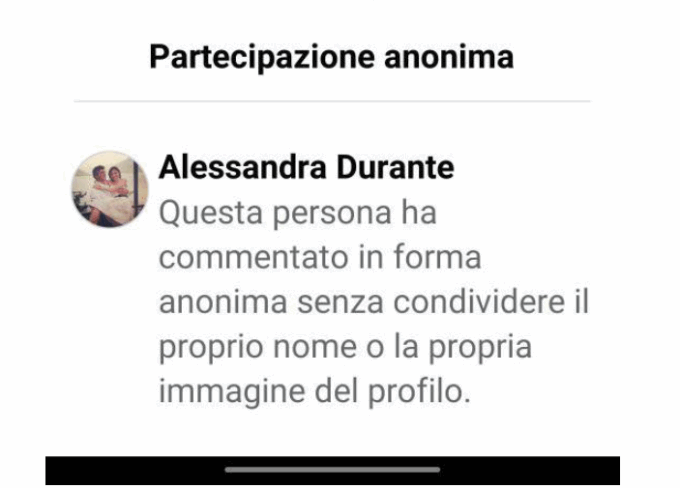The width and height of the screenshot is (680, 488).
Task: Select the line 'anonima senza condividere il'
Action: click(374, 302)
